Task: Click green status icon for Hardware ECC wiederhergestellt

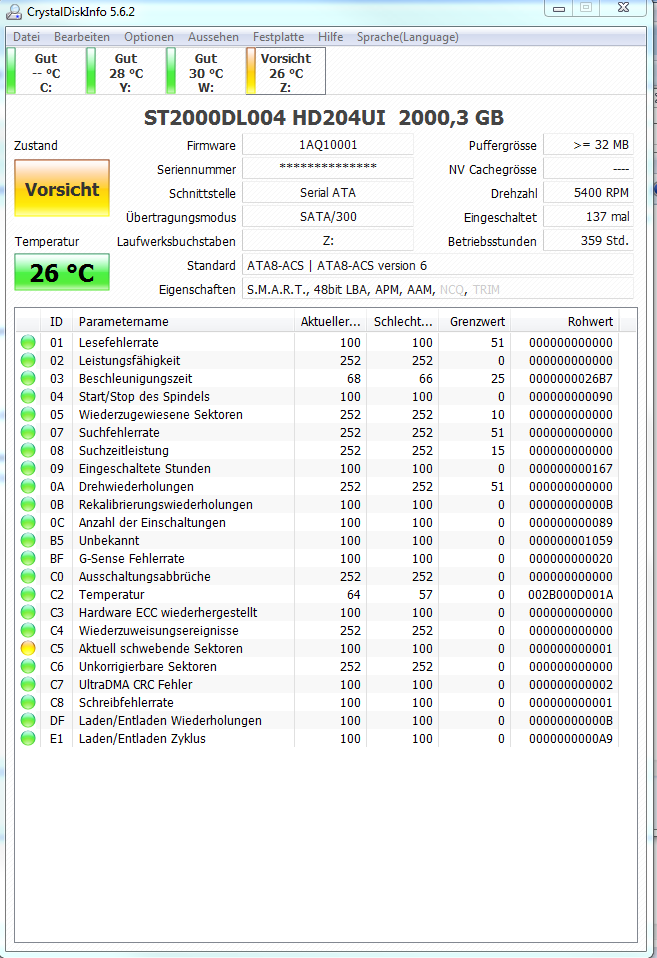Action: [28, 612]
